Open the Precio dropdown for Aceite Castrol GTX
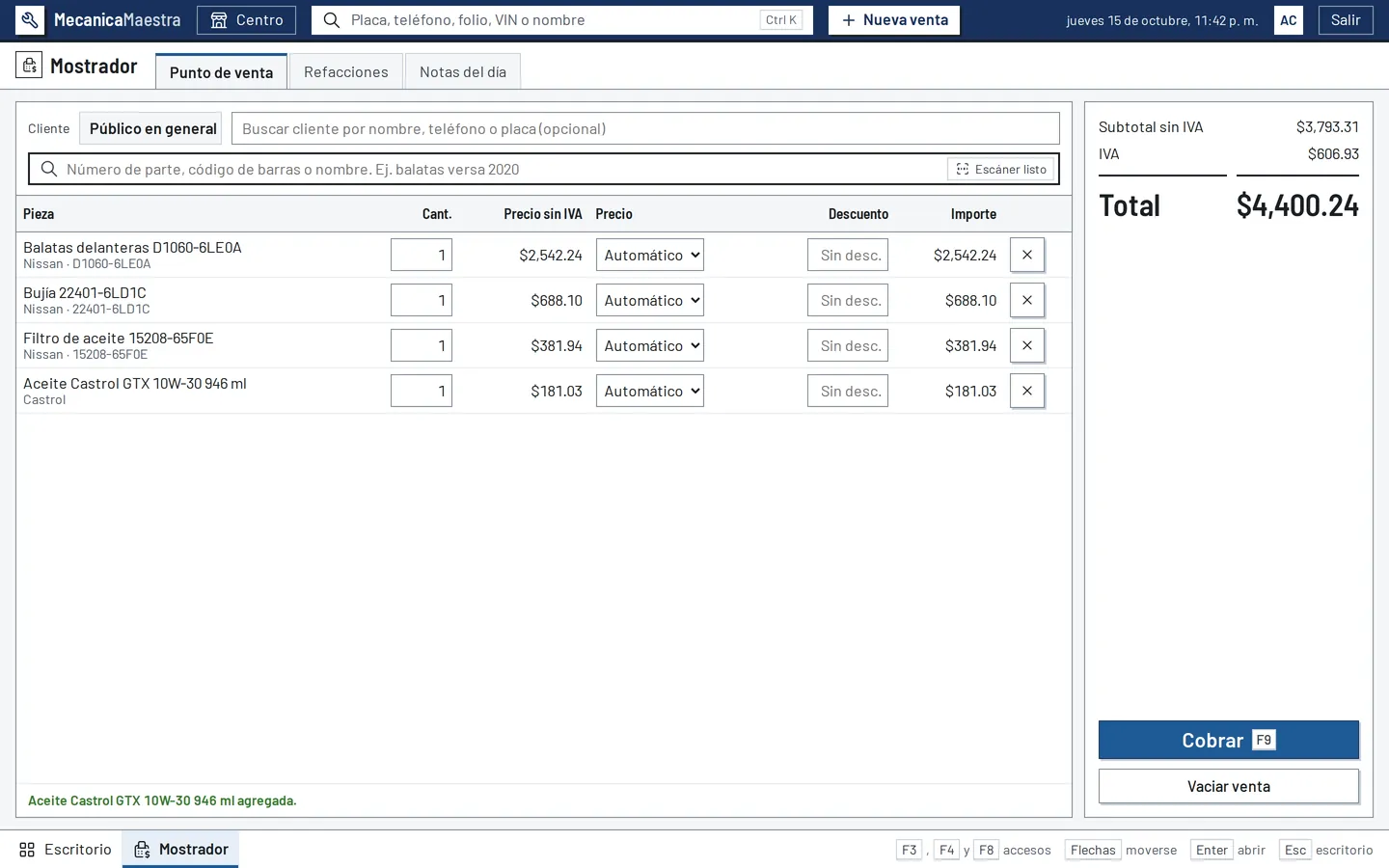This screenshot has width=1389, height=868. (650, 391)
